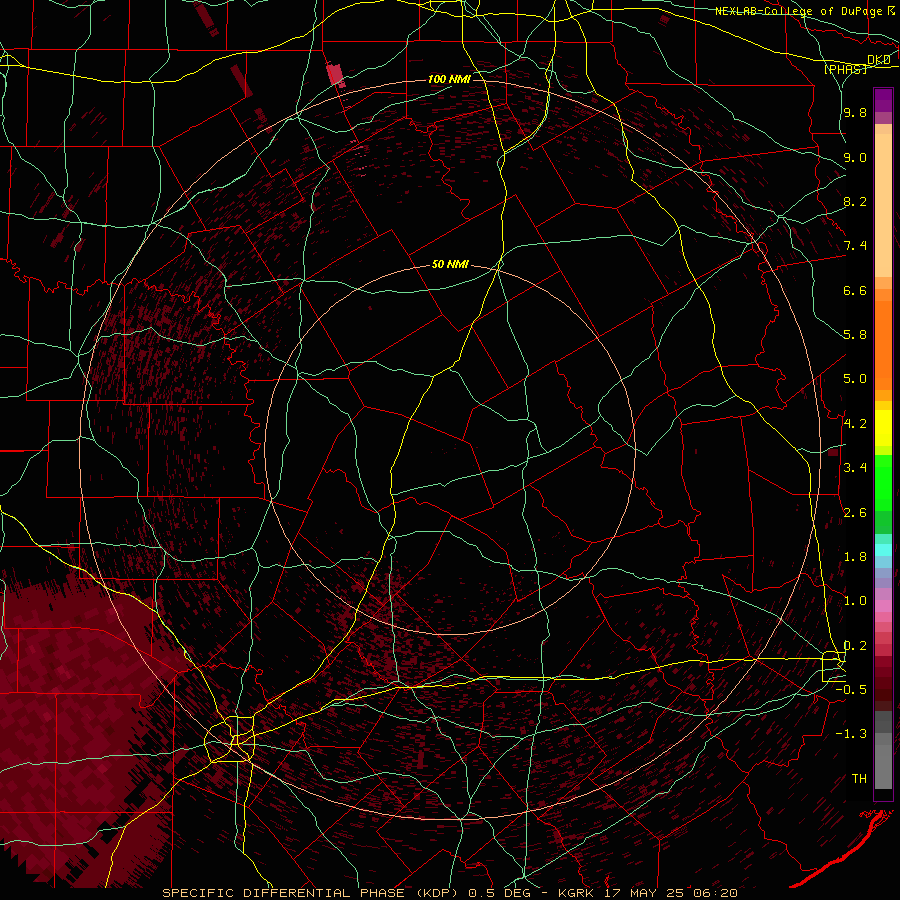Pick the pink segment of the color bar
The width and height of the screenshot is (900, 900).
(883, 606)
